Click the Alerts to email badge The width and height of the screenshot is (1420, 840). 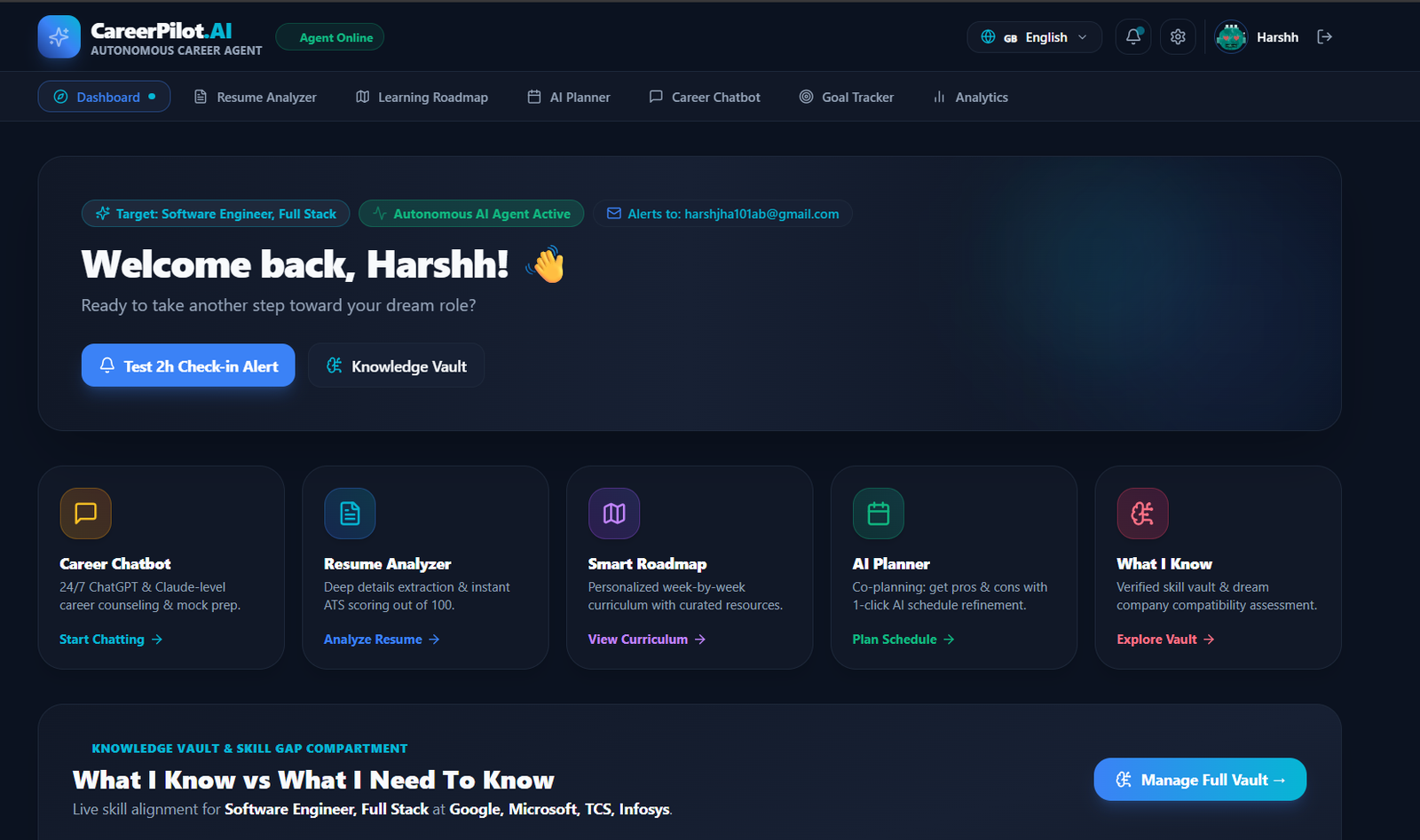click(722, 214)
